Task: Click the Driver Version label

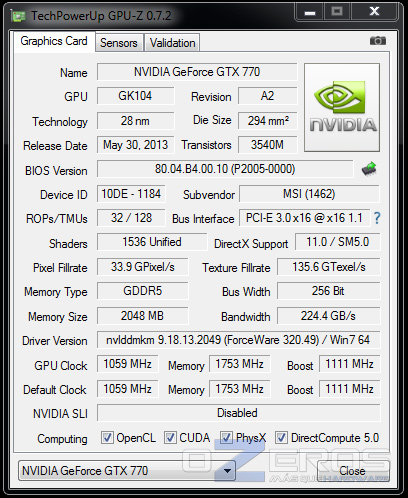Action: [x=55, y=341]
